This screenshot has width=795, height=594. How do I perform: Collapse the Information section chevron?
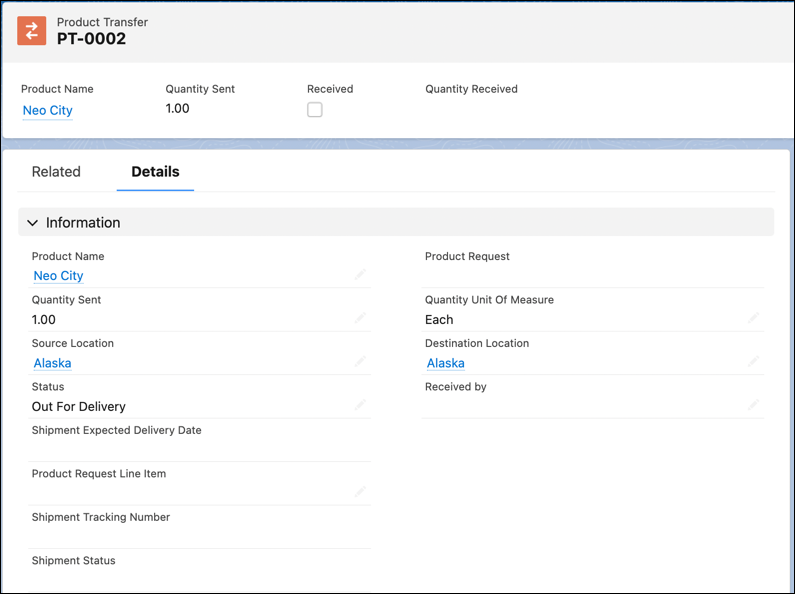coord(32,222)
